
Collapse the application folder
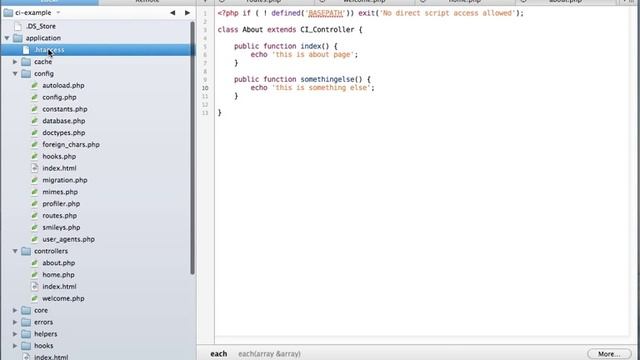tap(7, 38)
